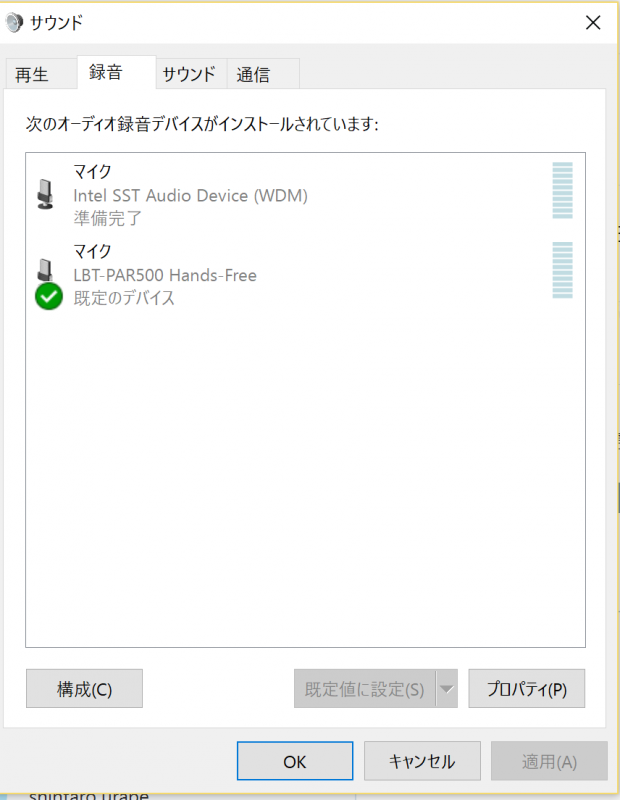Viewport: 620px width, 800px height.
Task: Open the サウンド tab
Action: [191, 74]
